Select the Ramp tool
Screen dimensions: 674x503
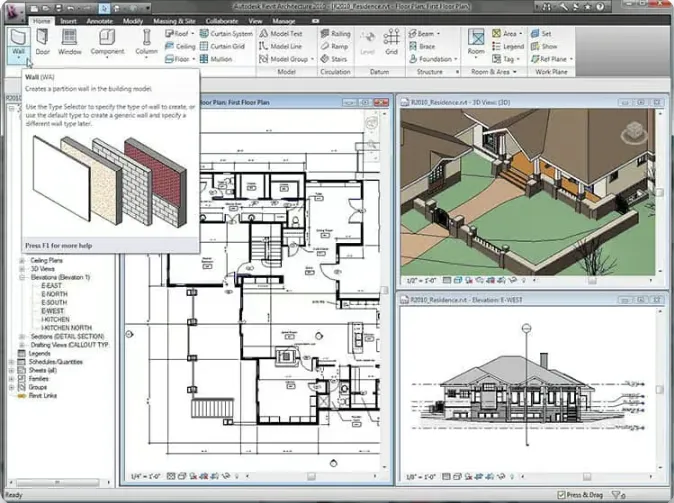(334, 46)
